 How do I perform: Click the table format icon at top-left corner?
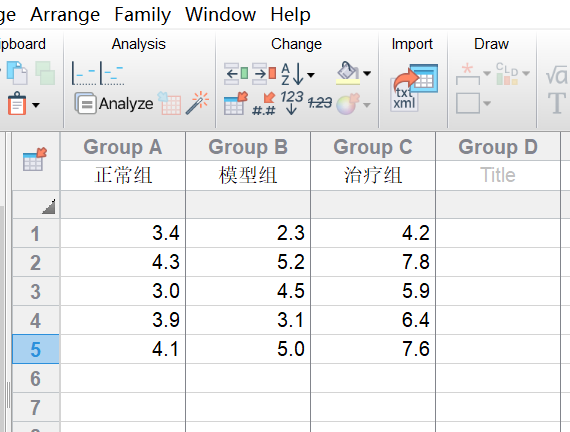click(x=35, y=159)
